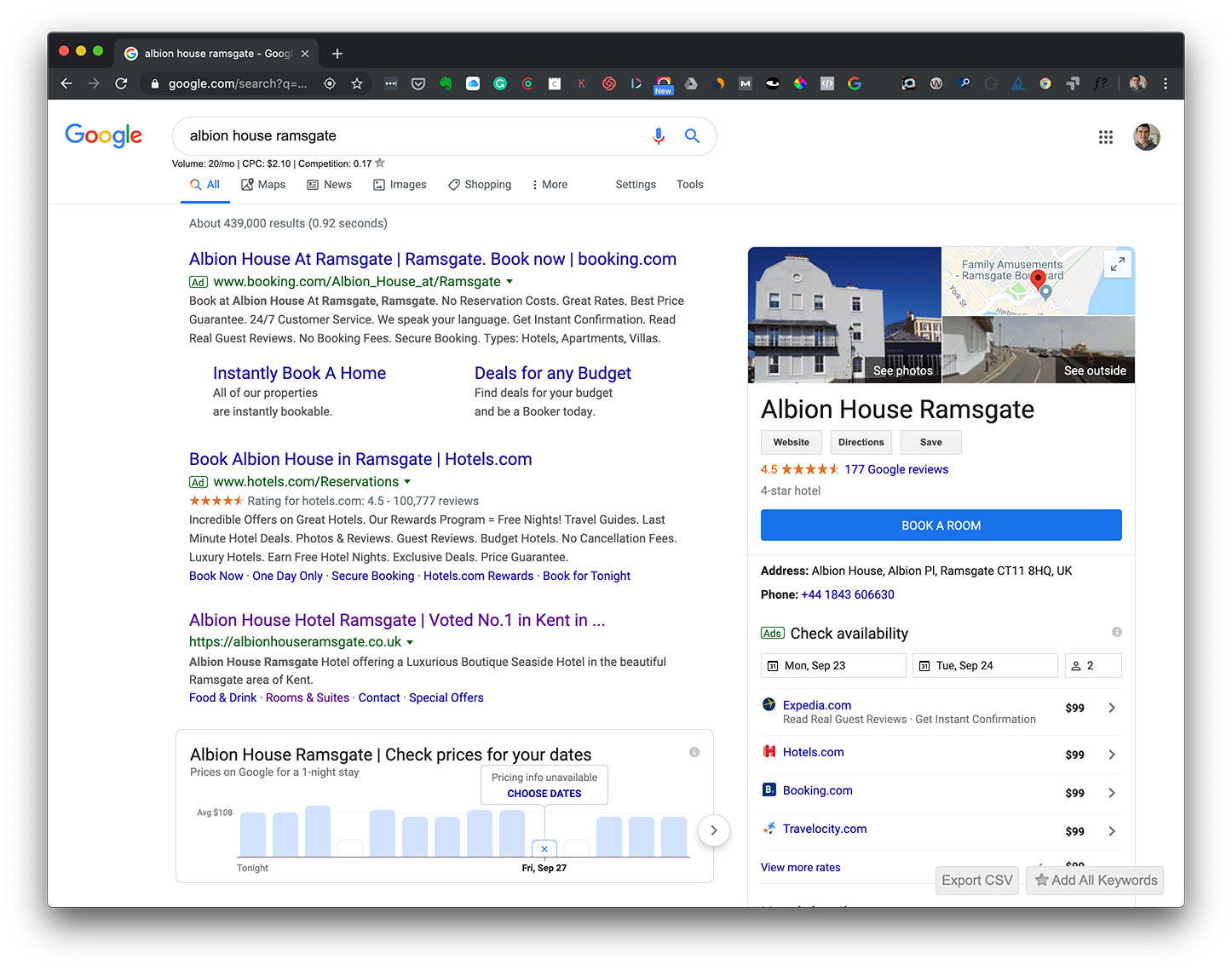Open the WordPress extension icon
This screenshot has height=970, width=1232.
(x=936, y=83)
